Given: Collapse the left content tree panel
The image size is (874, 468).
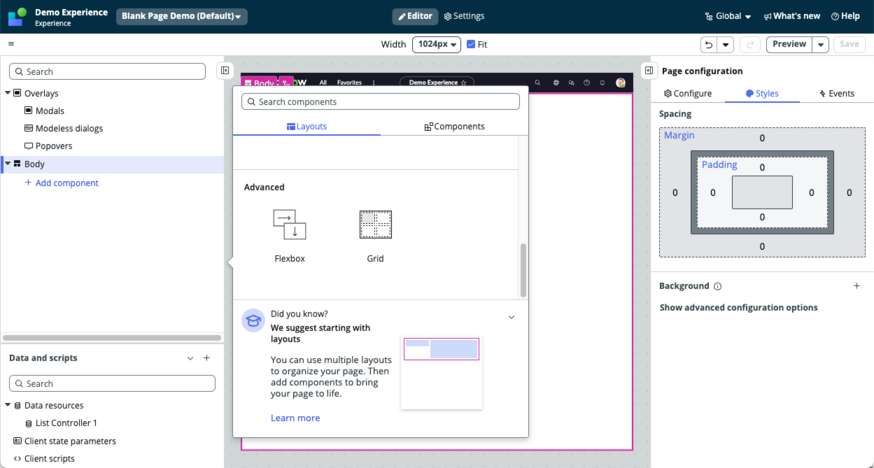Looking at the screenshot, I should [225, 70].
